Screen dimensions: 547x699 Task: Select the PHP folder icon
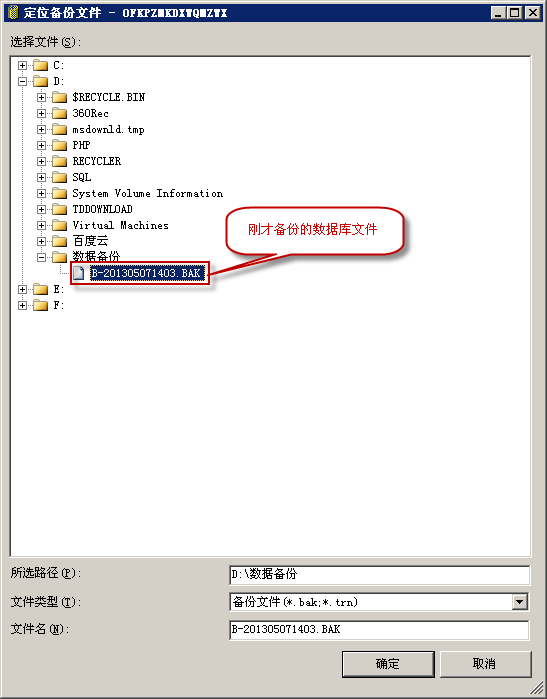click(x=59, y=145)
